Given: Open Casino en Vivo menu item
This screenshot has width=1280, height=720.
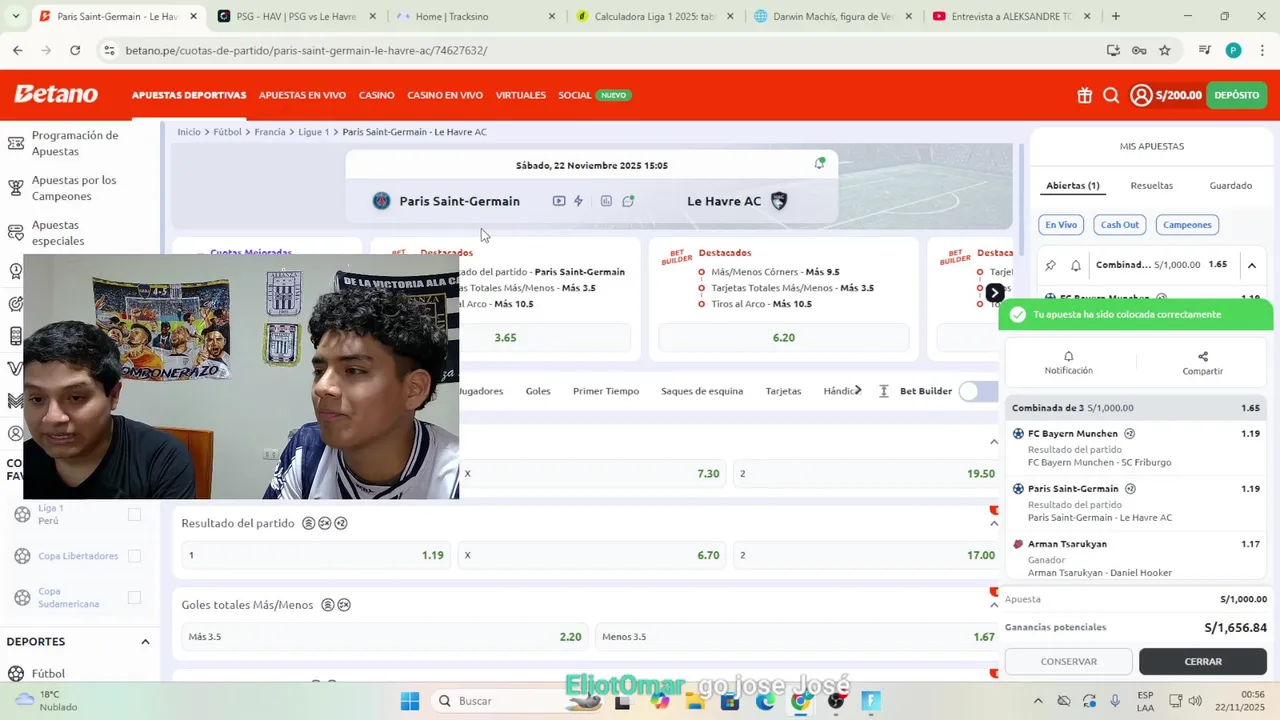Looking at the screenshot, I should coord(445,95).
